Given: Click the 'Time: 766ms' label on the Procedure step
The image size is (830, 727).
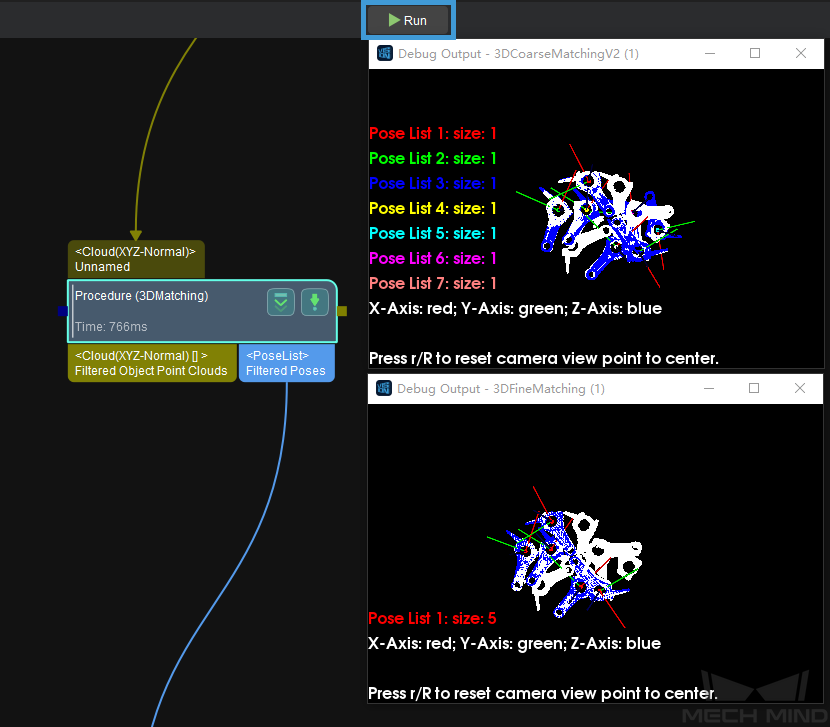Looking at the screenshot, I should [x=111, y=327].
